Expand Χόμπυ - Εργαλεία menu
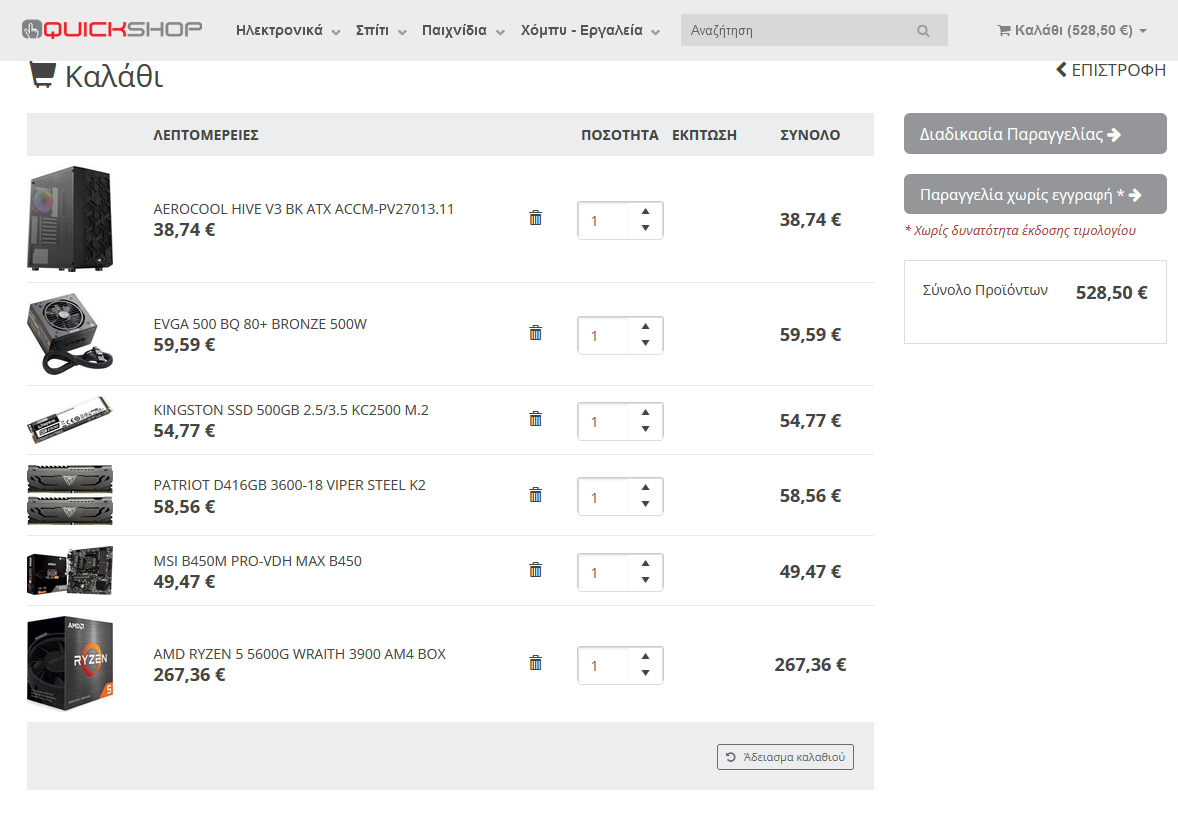1178x817 pixels. (591, 30)
